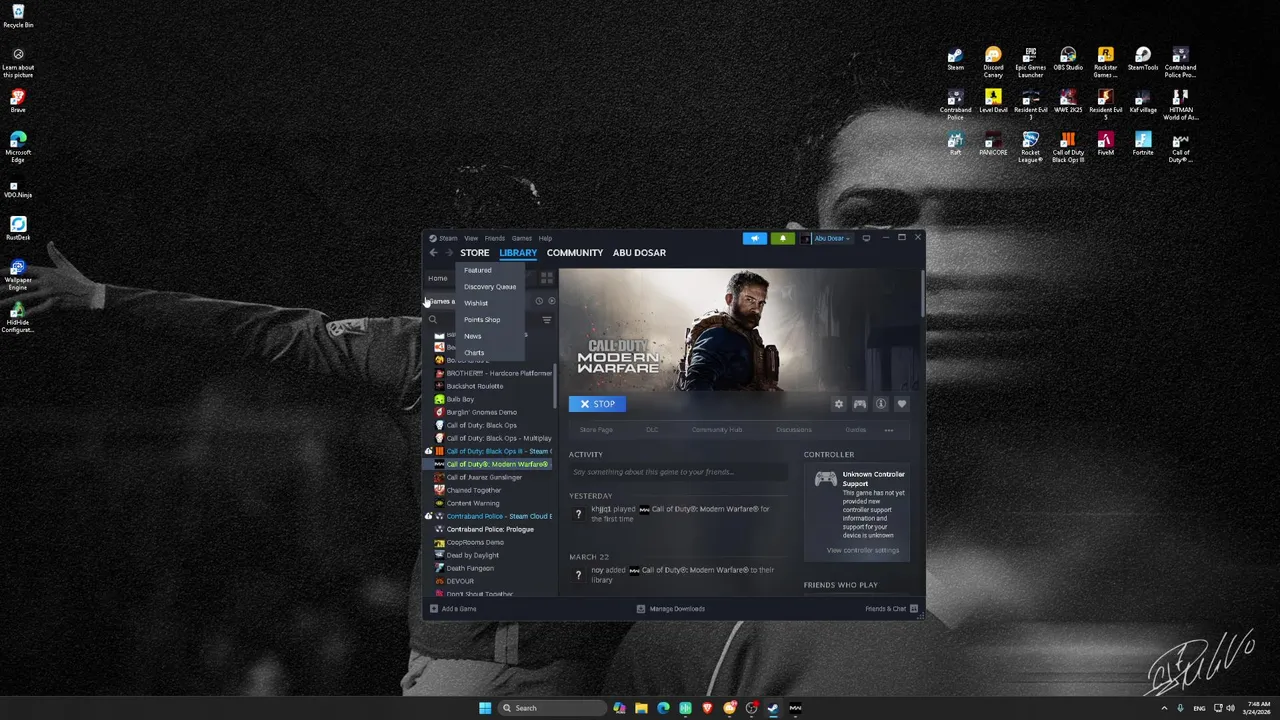Click the ready-to-play icon in the library sidebar
Viewport: 1280px width, 720px height.
pyautogui.click(x=551, y=301)
